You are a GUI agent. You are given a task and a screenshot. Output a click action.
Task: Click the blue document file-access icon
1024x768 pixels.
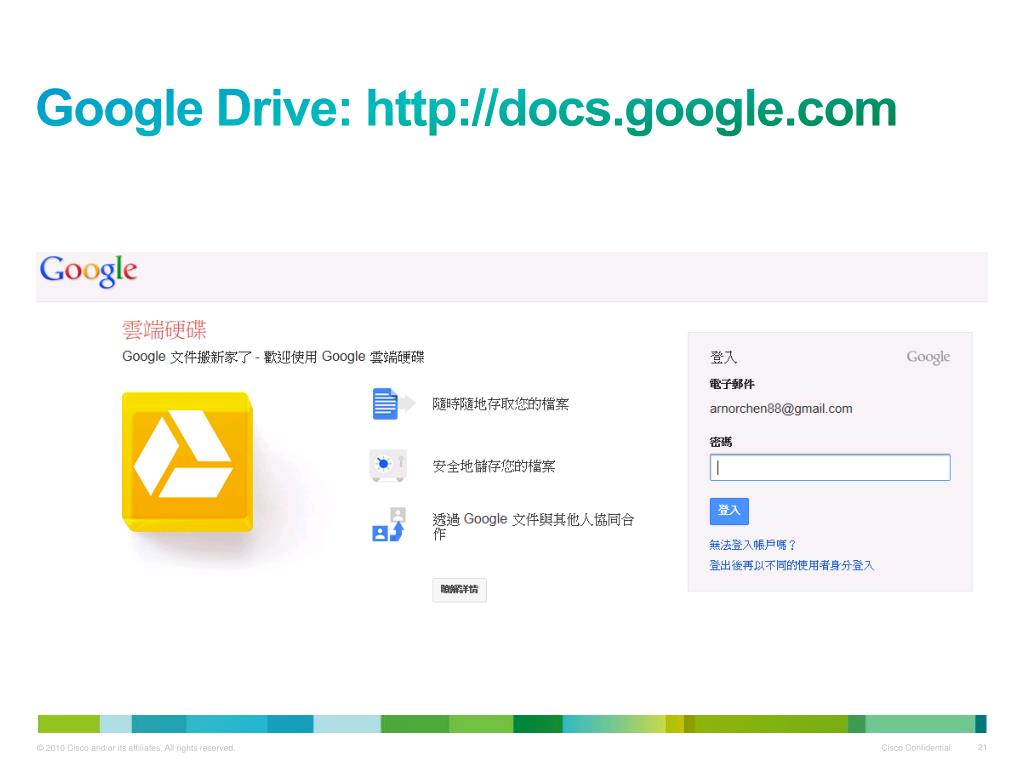pyautogui.click(x=392, y=404)
